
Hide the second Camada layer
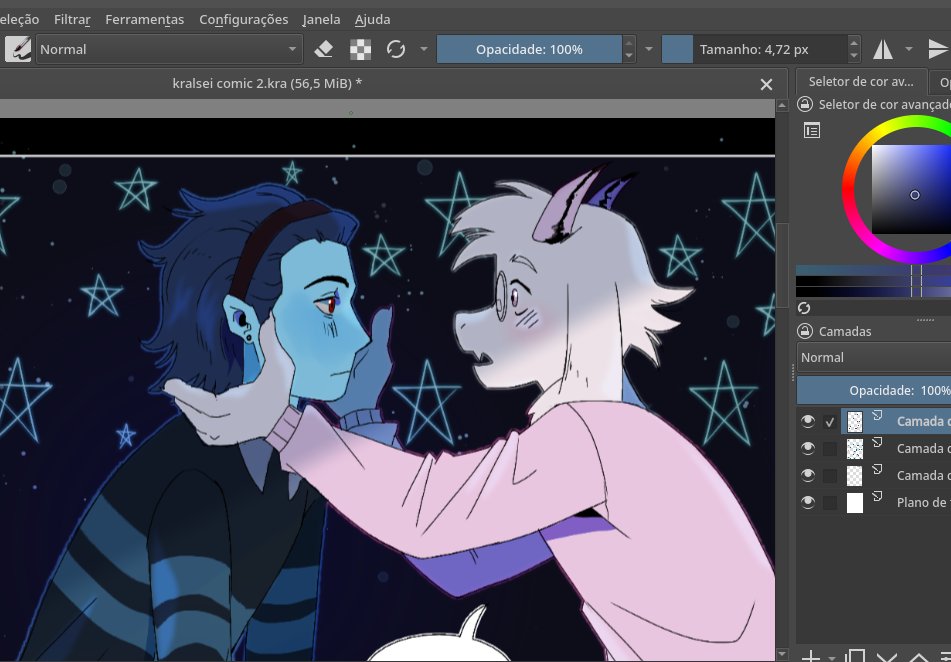click(807, 448)
